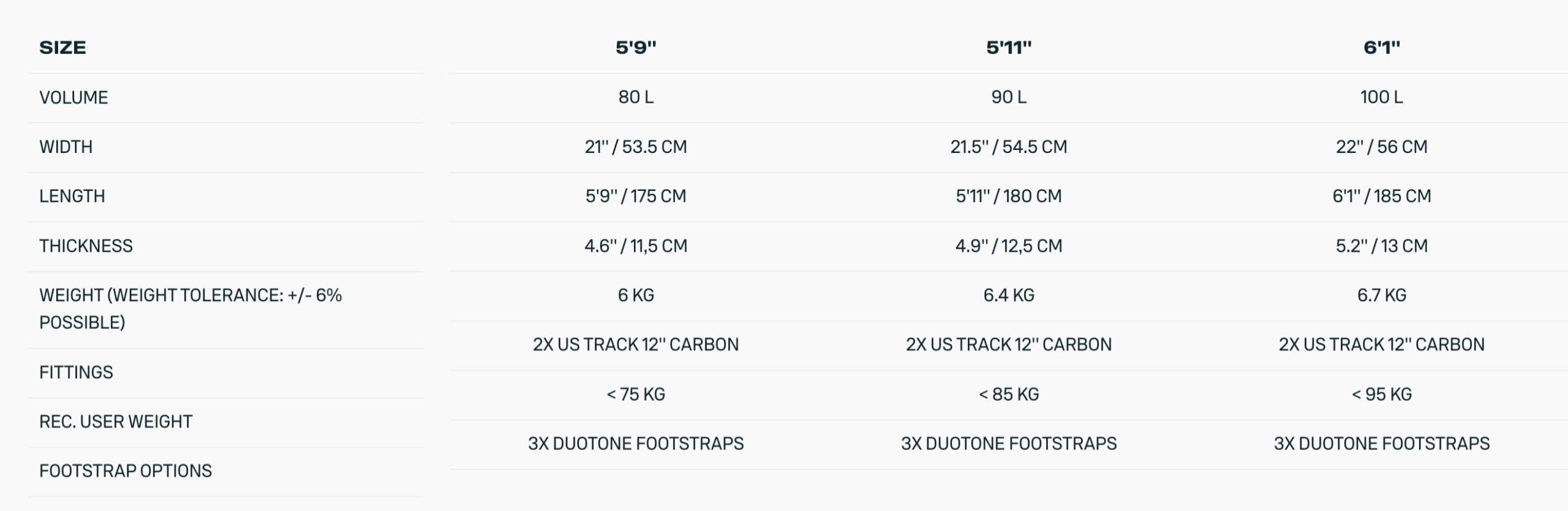Click the 6'1'' / 185 CM length value
The height and width of the screenshot is (511, 1568).
(x=1381, y=196)
